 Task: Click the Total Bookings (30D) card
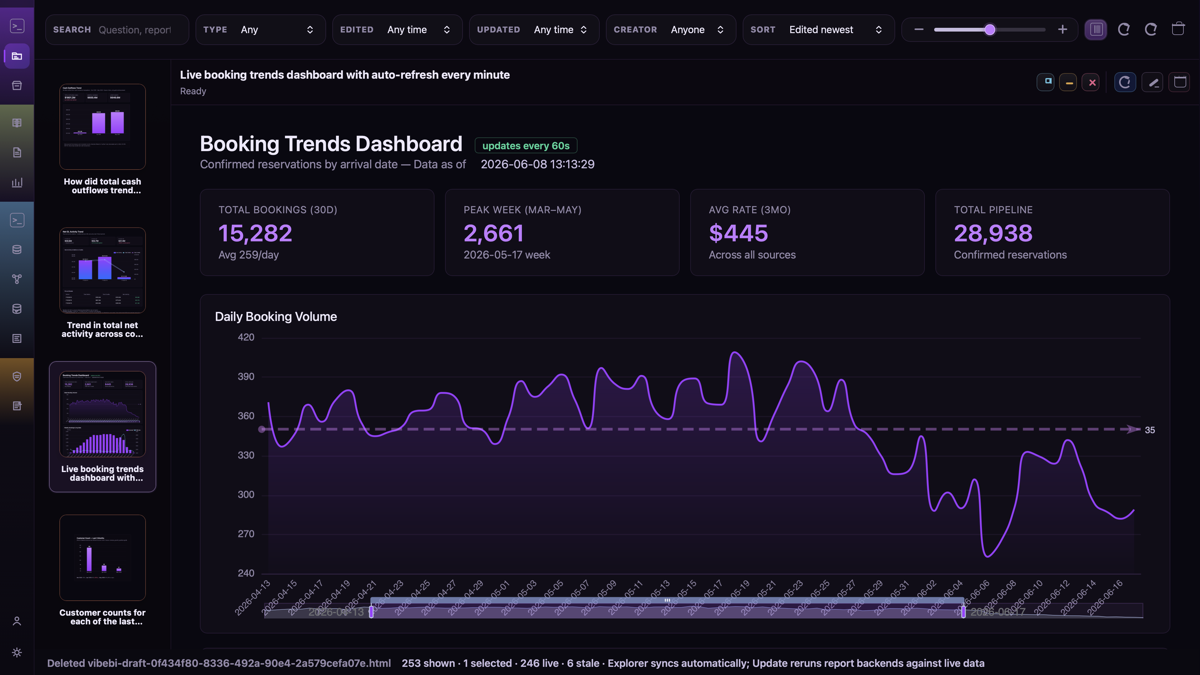(317, 232)
